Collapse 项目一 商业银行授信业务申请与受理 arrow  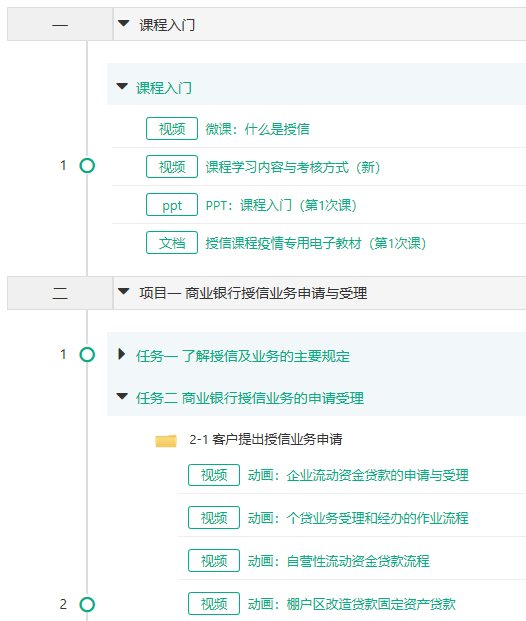click(x=124, y=292)
